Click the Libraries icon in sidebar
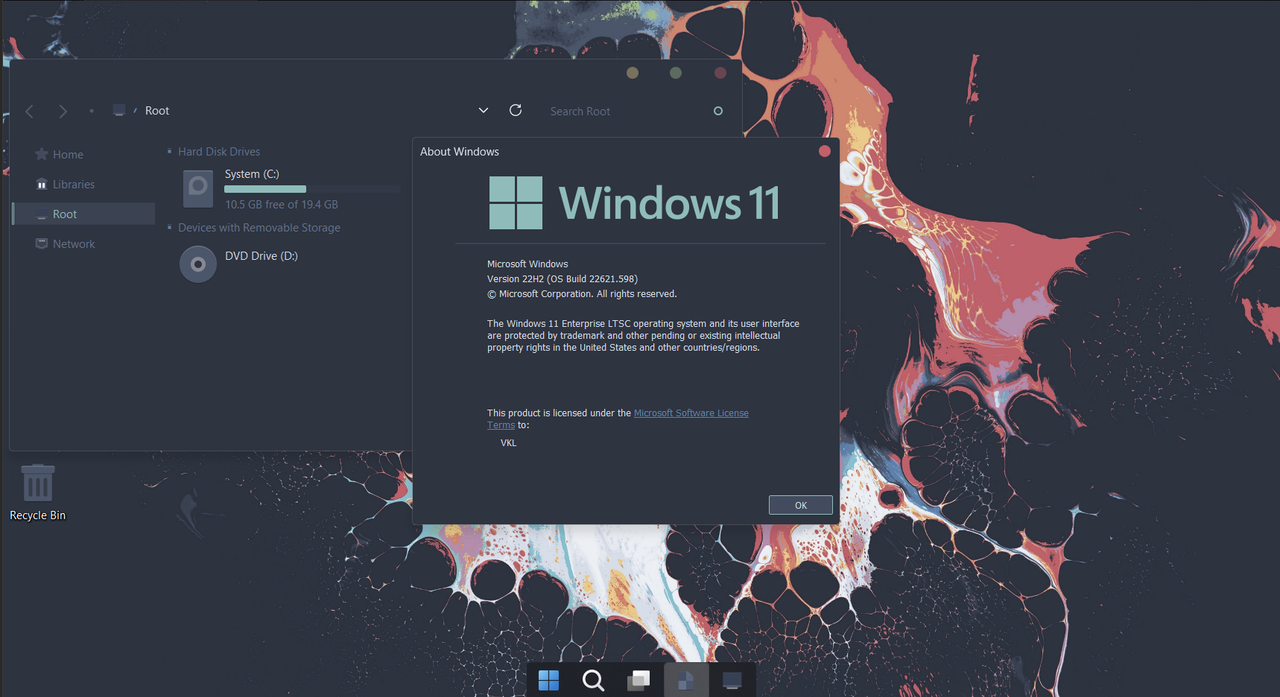Image resolution: width=1280 pixels, height=697 pixels. tap(41, 184)
